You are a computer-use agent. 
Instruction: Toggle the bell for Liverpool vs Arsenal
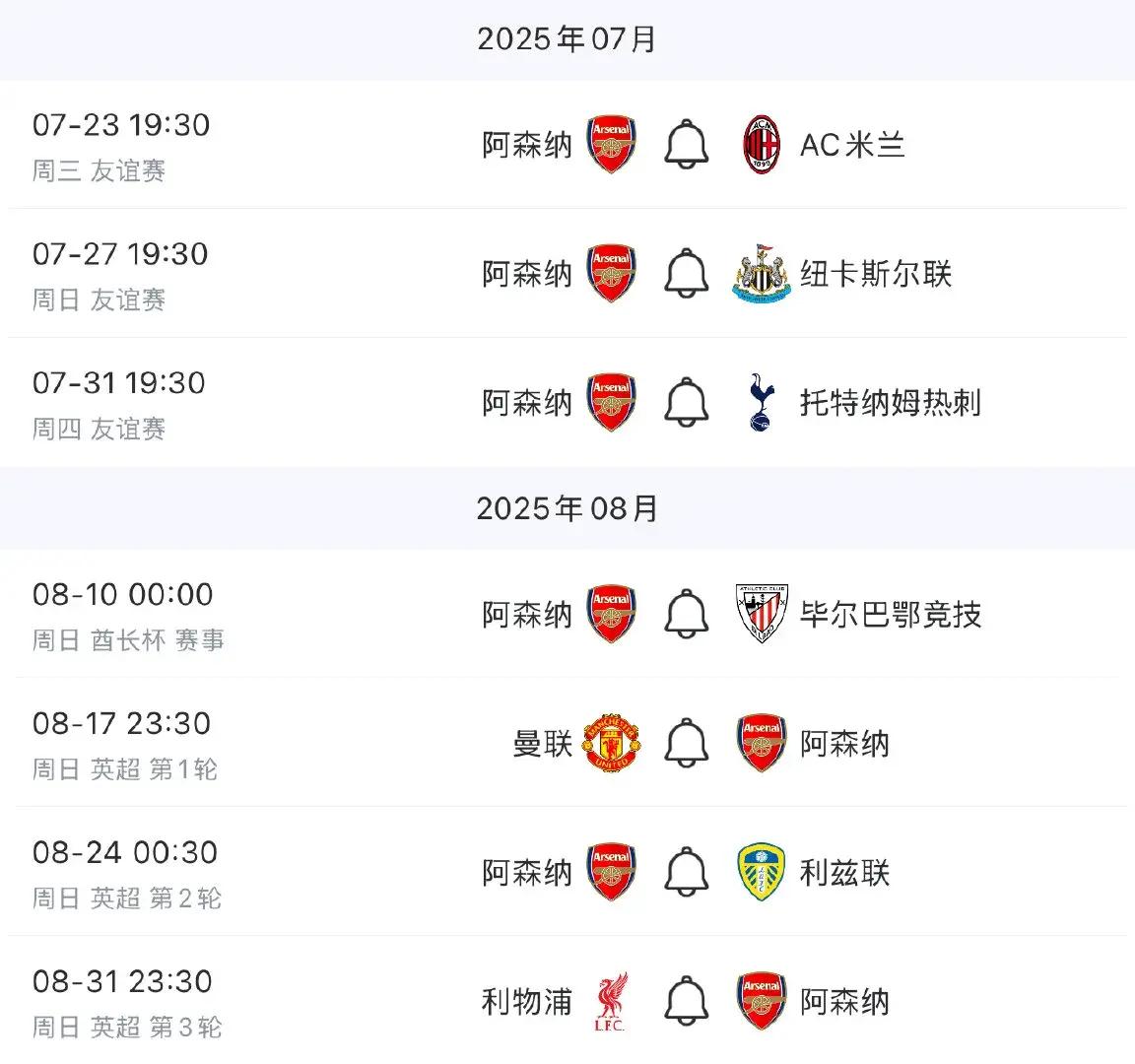point(686,1002)
